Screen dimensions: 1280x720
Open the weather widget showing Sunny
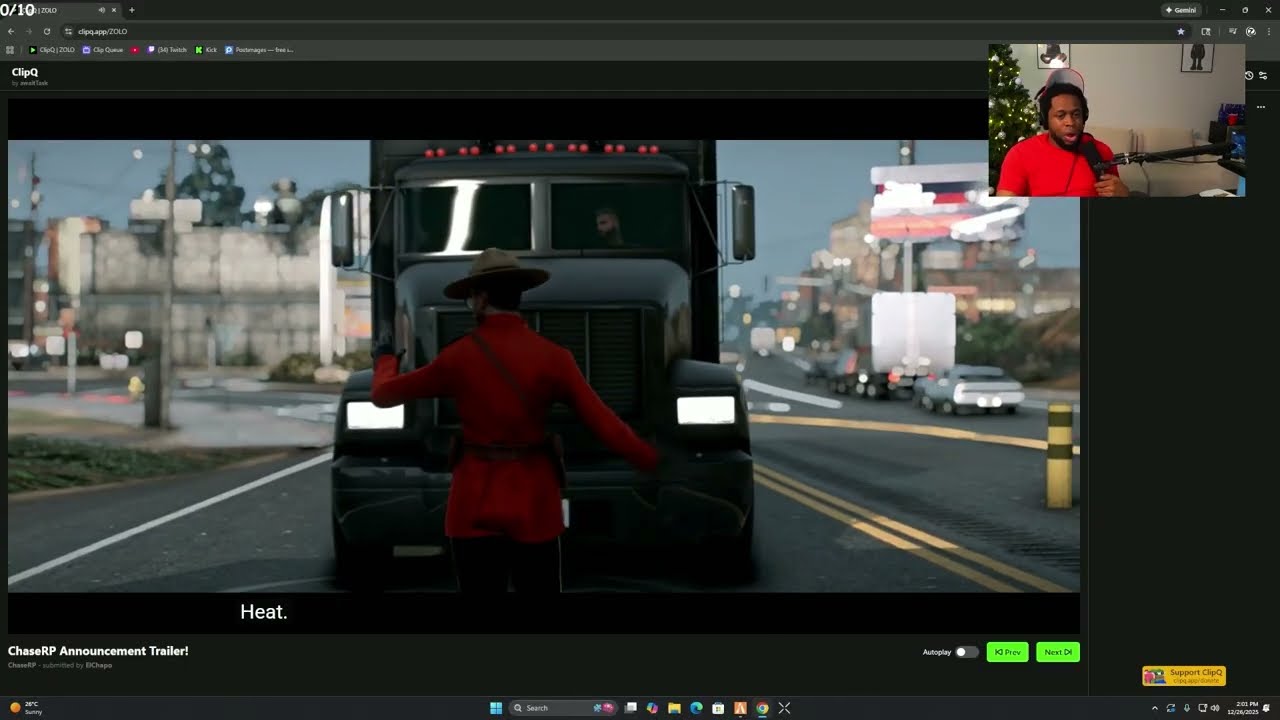point(26,708)
